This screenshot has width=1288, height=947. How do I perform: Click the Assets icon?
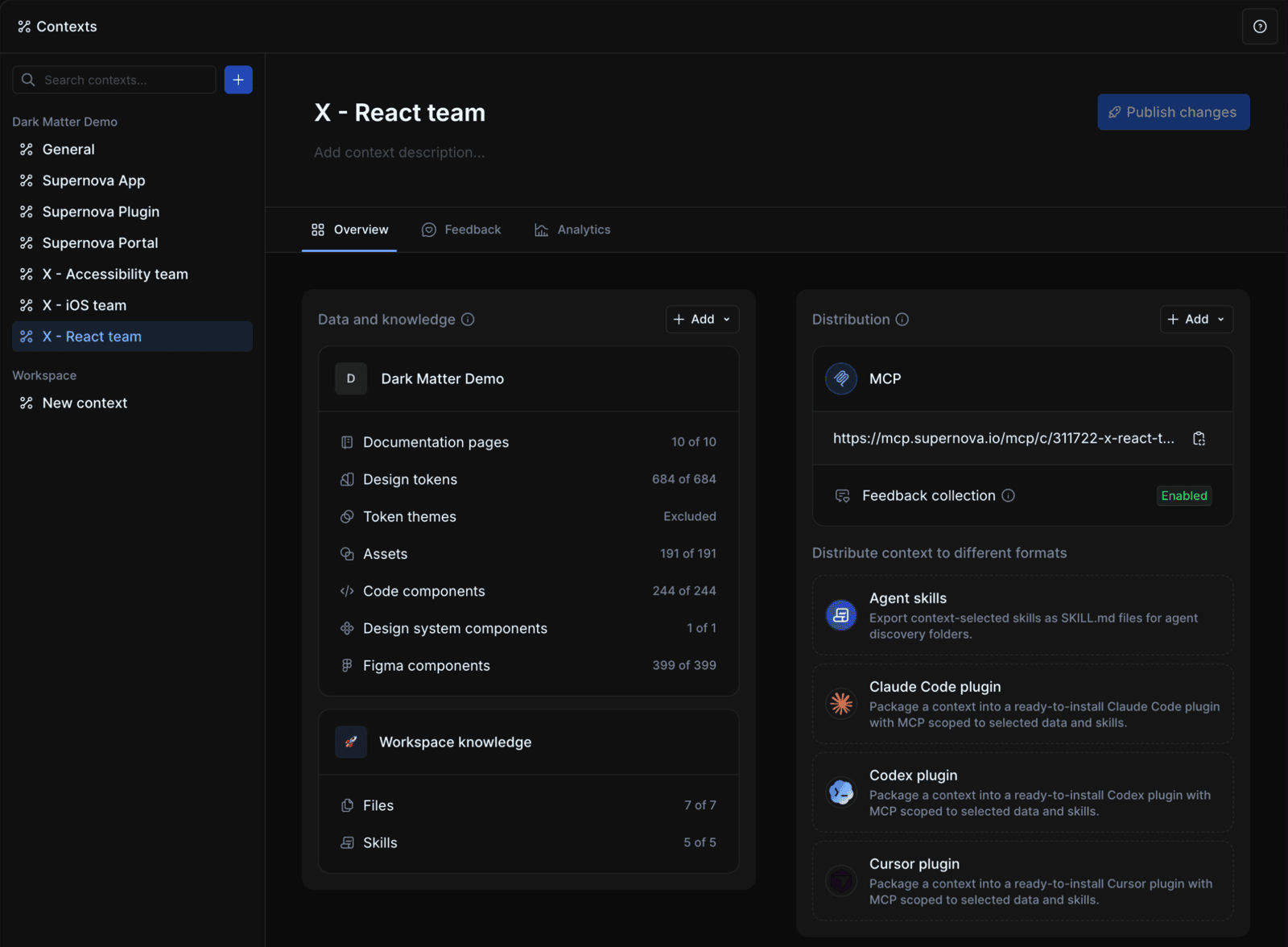pos(347,554)
